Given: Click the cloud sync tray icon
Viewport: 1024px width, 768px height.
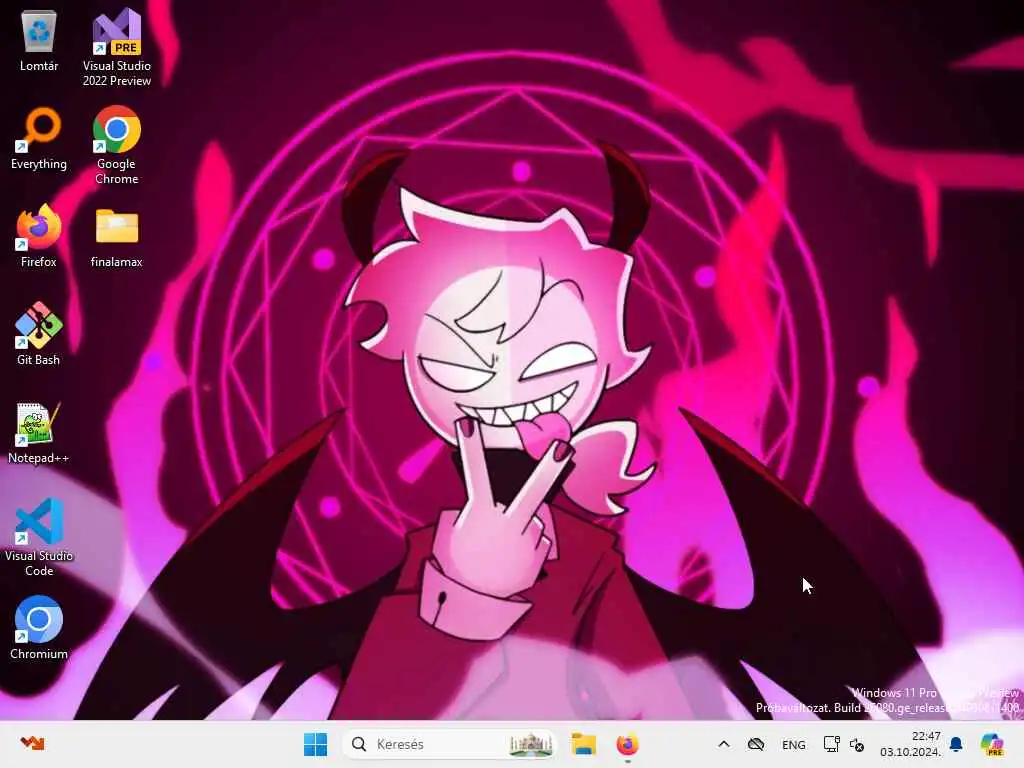Looking at the screenshot, I should (x=756, y=744).
